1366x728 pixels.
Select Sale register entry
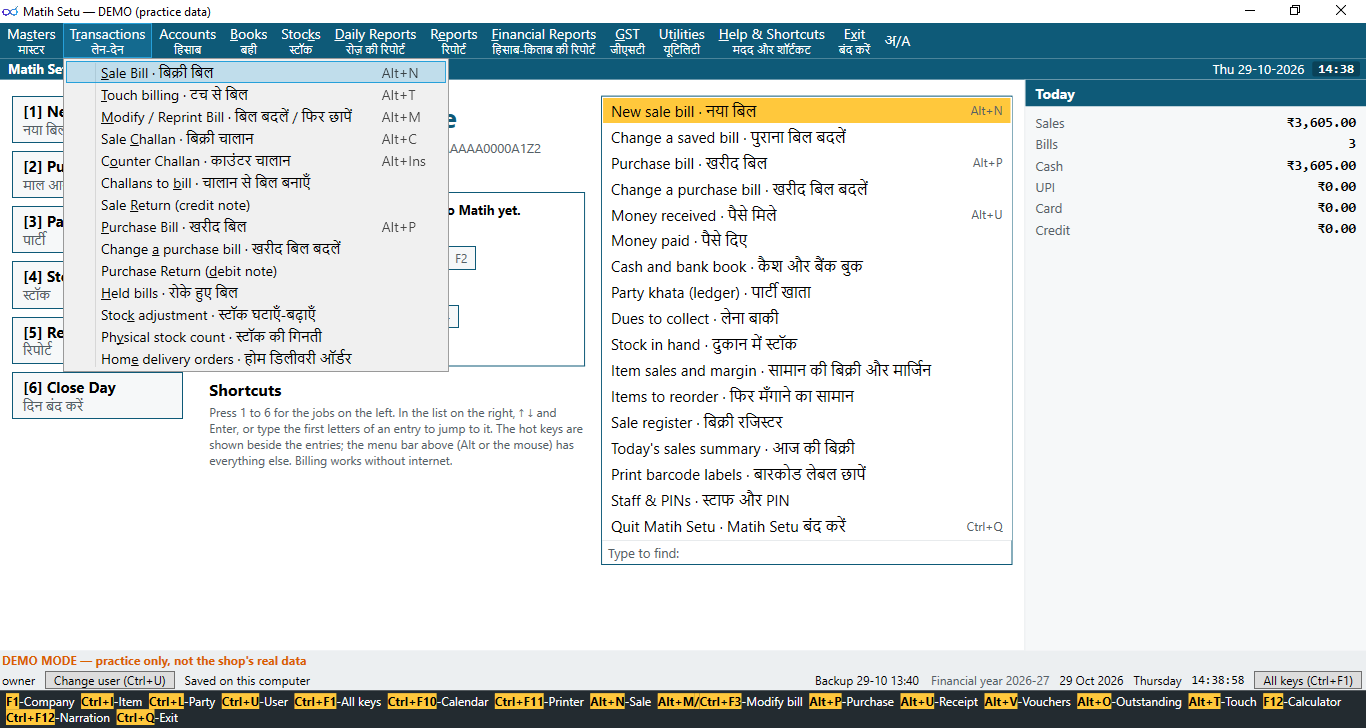[807, 423]
